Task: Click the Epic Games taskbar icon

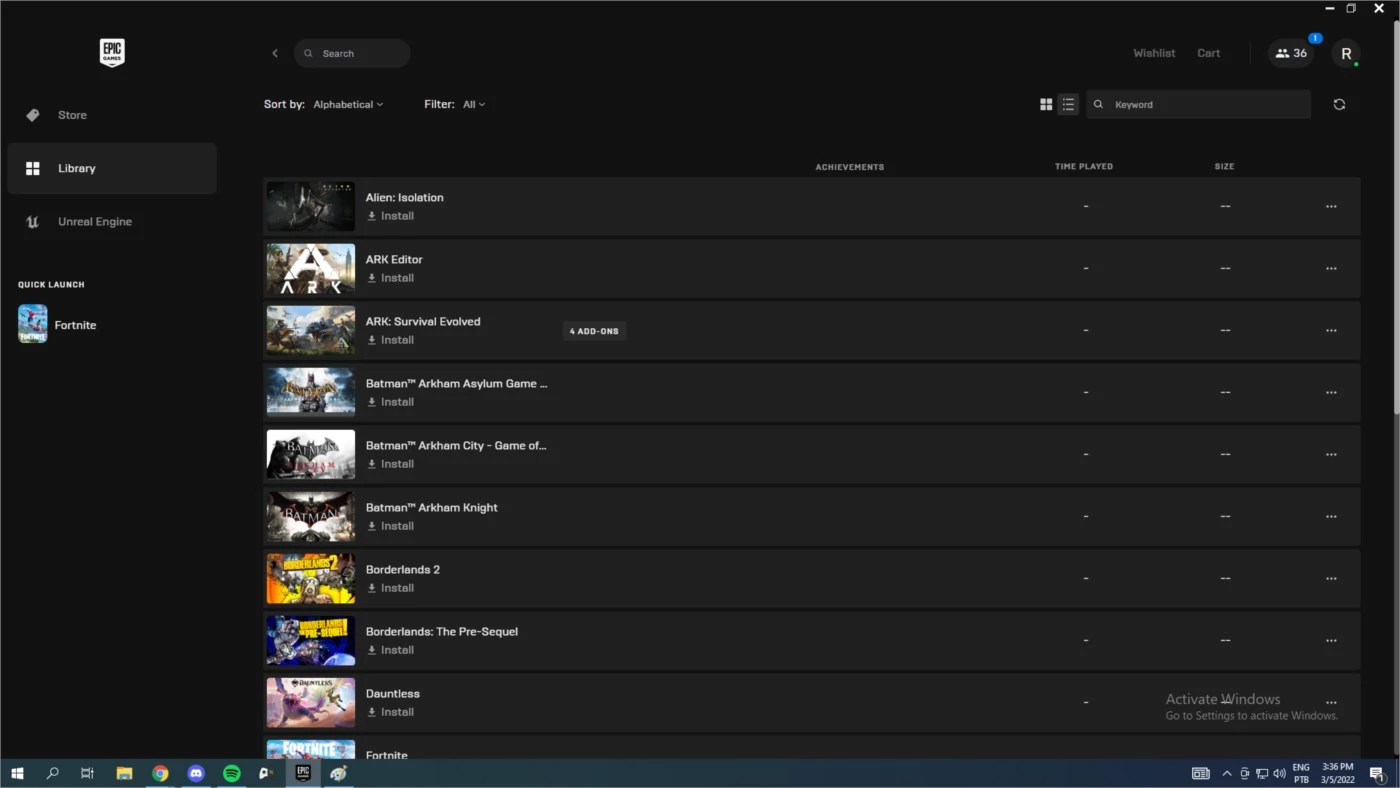Action: (303, 773)
